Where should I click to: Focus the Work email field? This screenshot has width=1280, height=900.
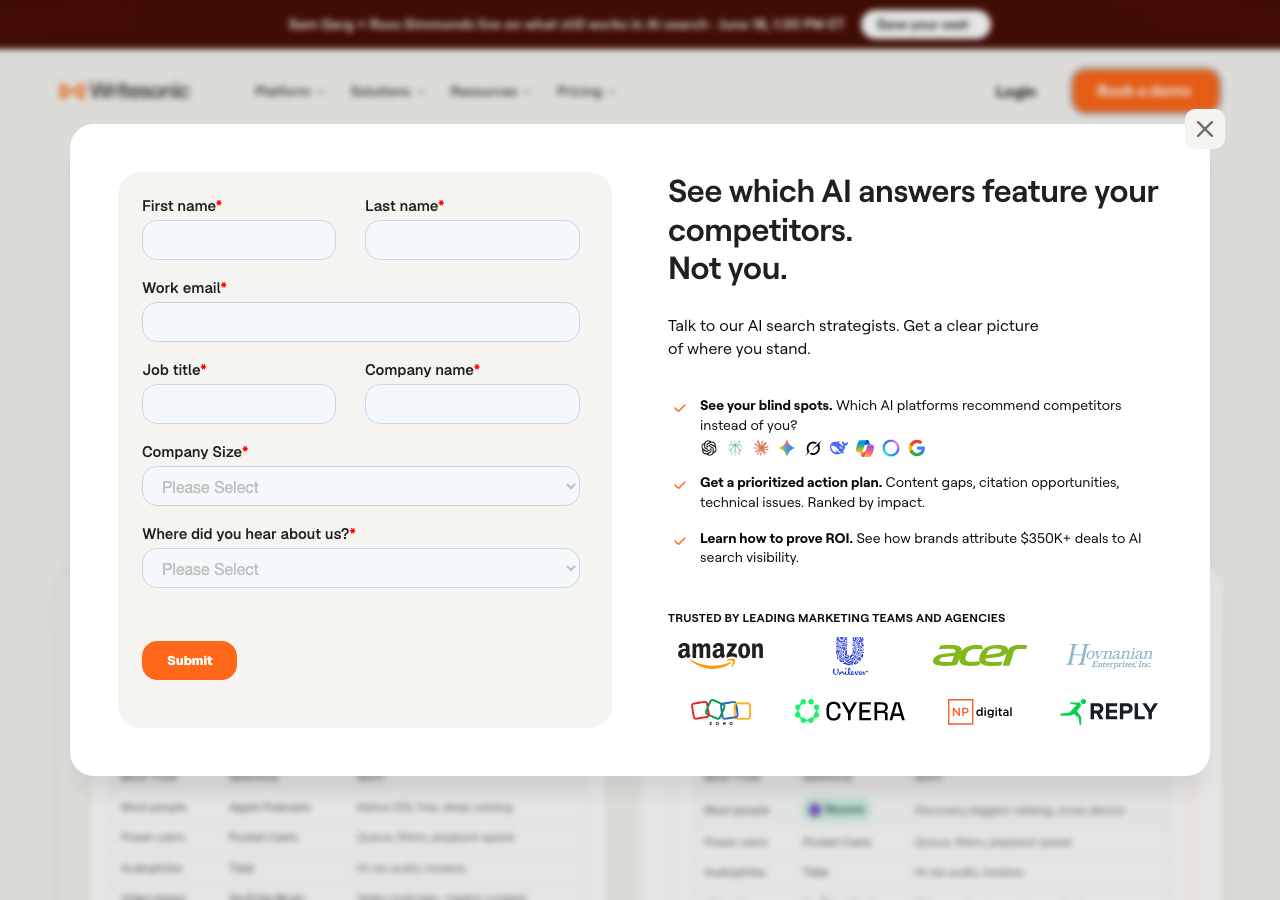point(361,322)
